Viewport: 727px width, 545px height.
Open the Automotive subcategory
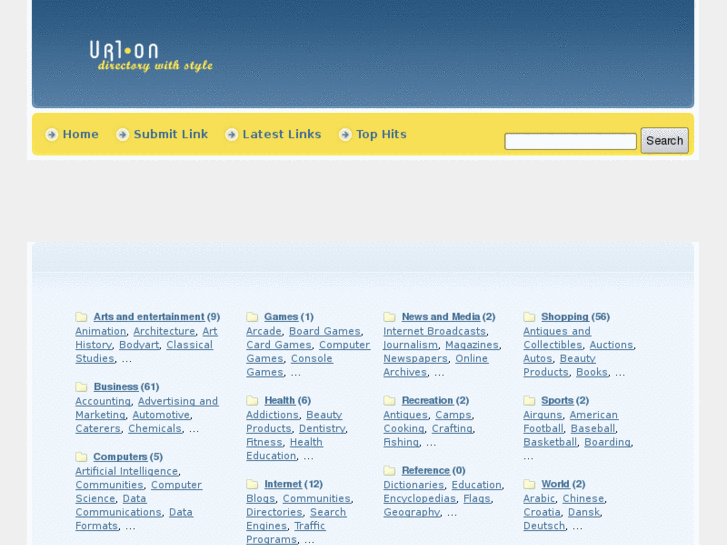(x=161, y=415)
